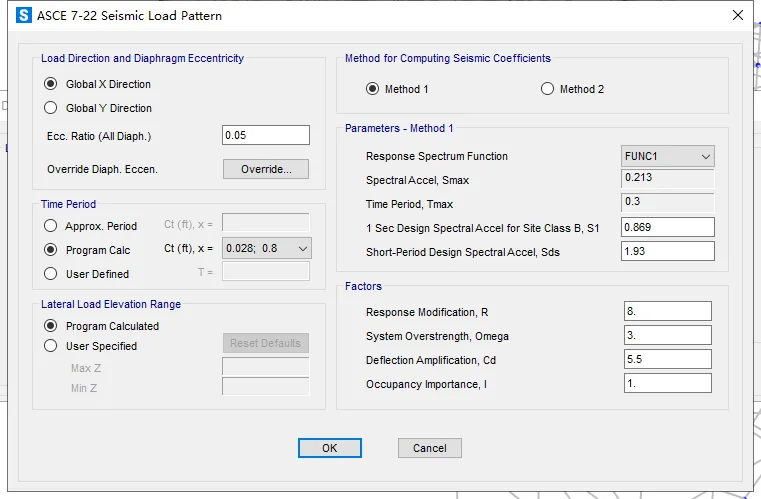The image size is (761, 499).
Task: Select Method 2 radio button
Action: tap(547, 89)
